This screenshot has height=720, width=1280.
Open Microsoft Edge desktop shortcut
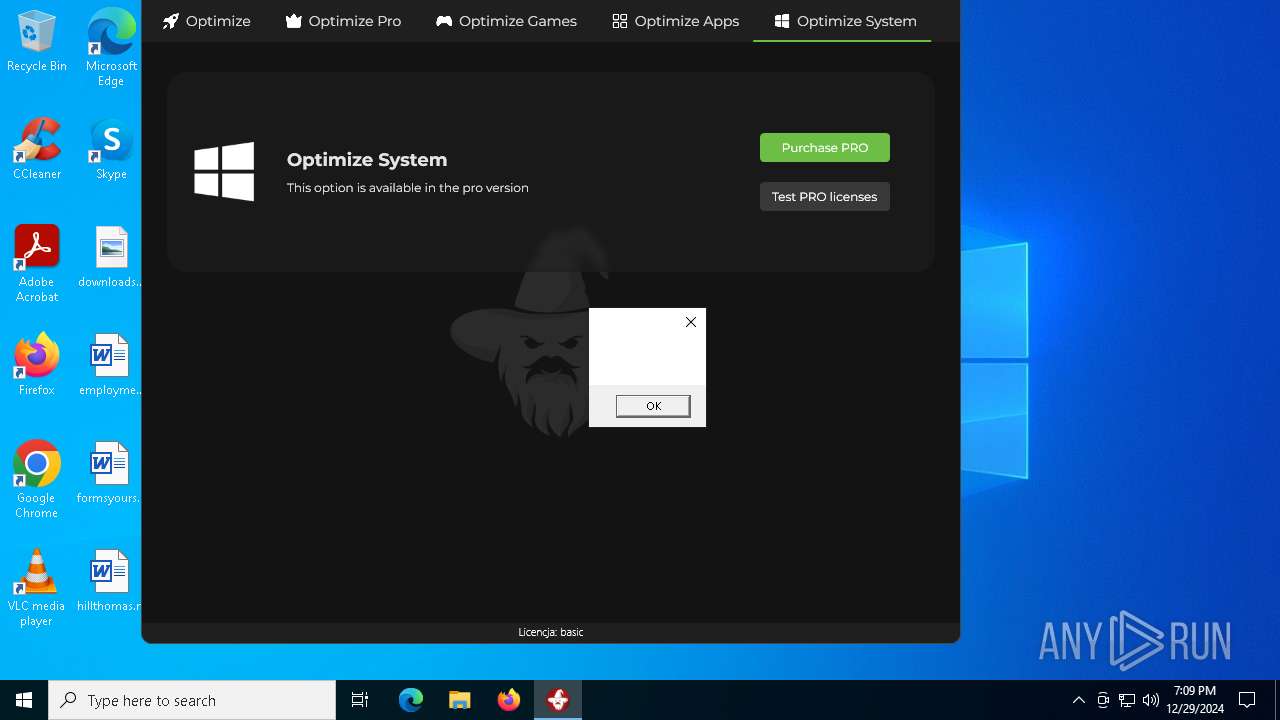[x=111, y=48]
